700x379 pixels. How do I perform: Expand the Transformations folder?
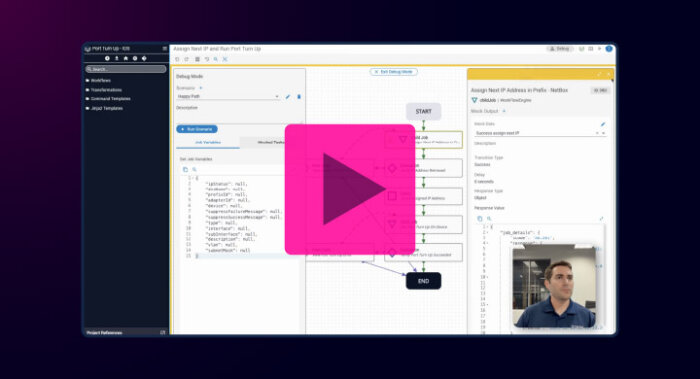[x=104, y=90]
